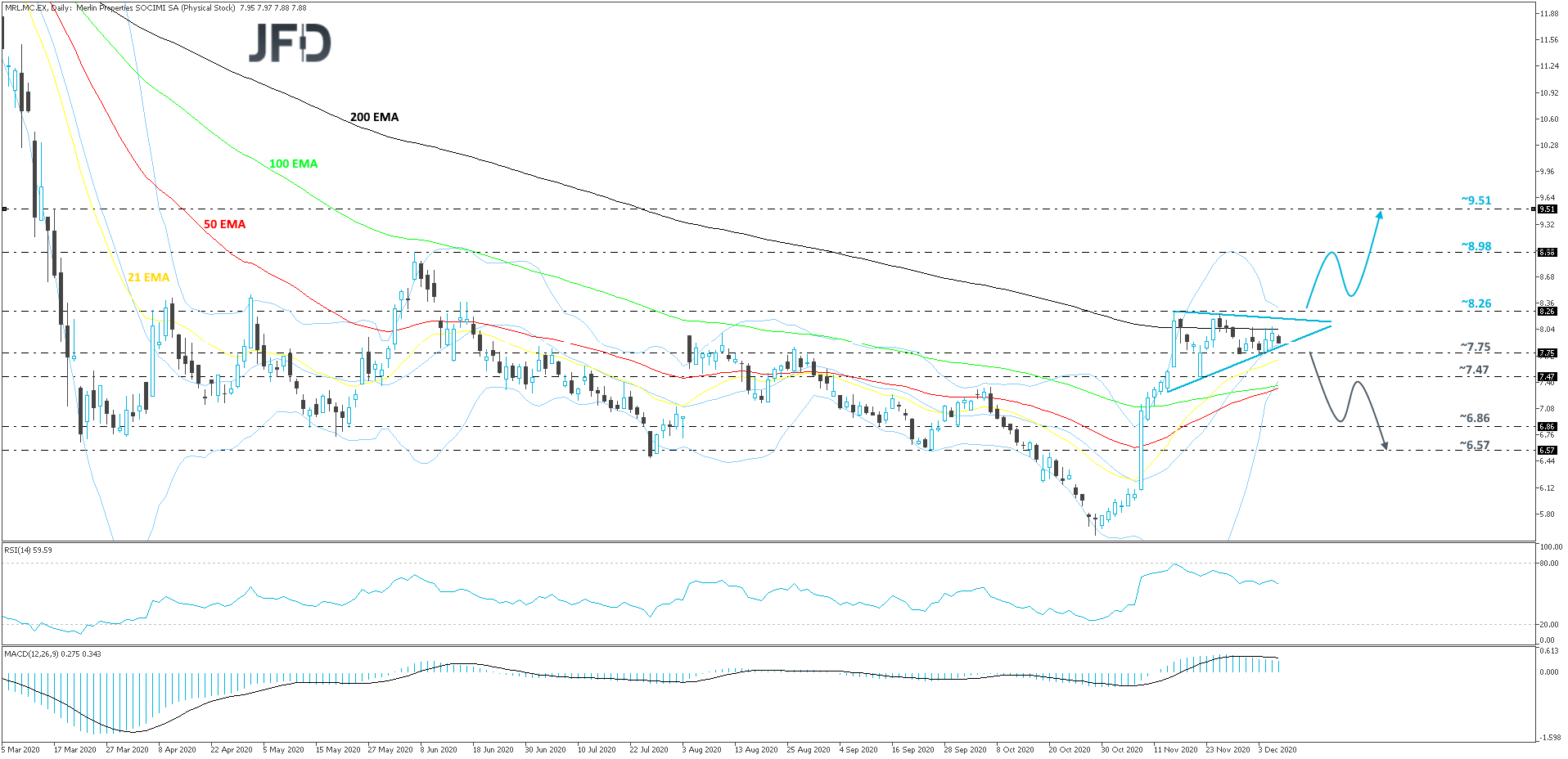Click the yellow 21 EMA label
Screen dimensions: 1568x759
148,277
